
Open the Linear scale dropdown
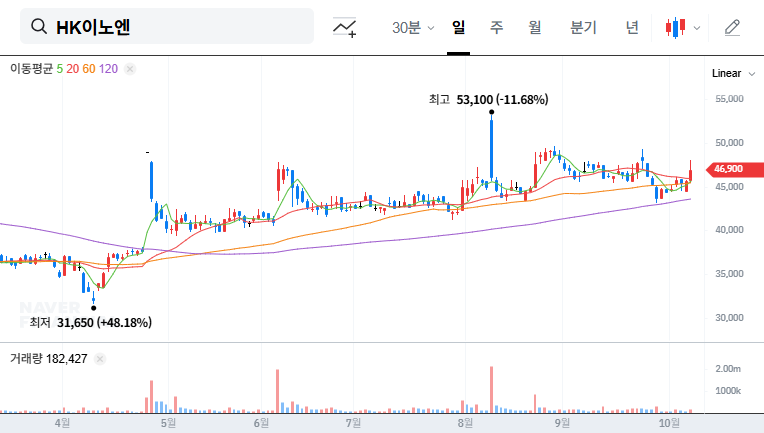(x=733, y=74)
